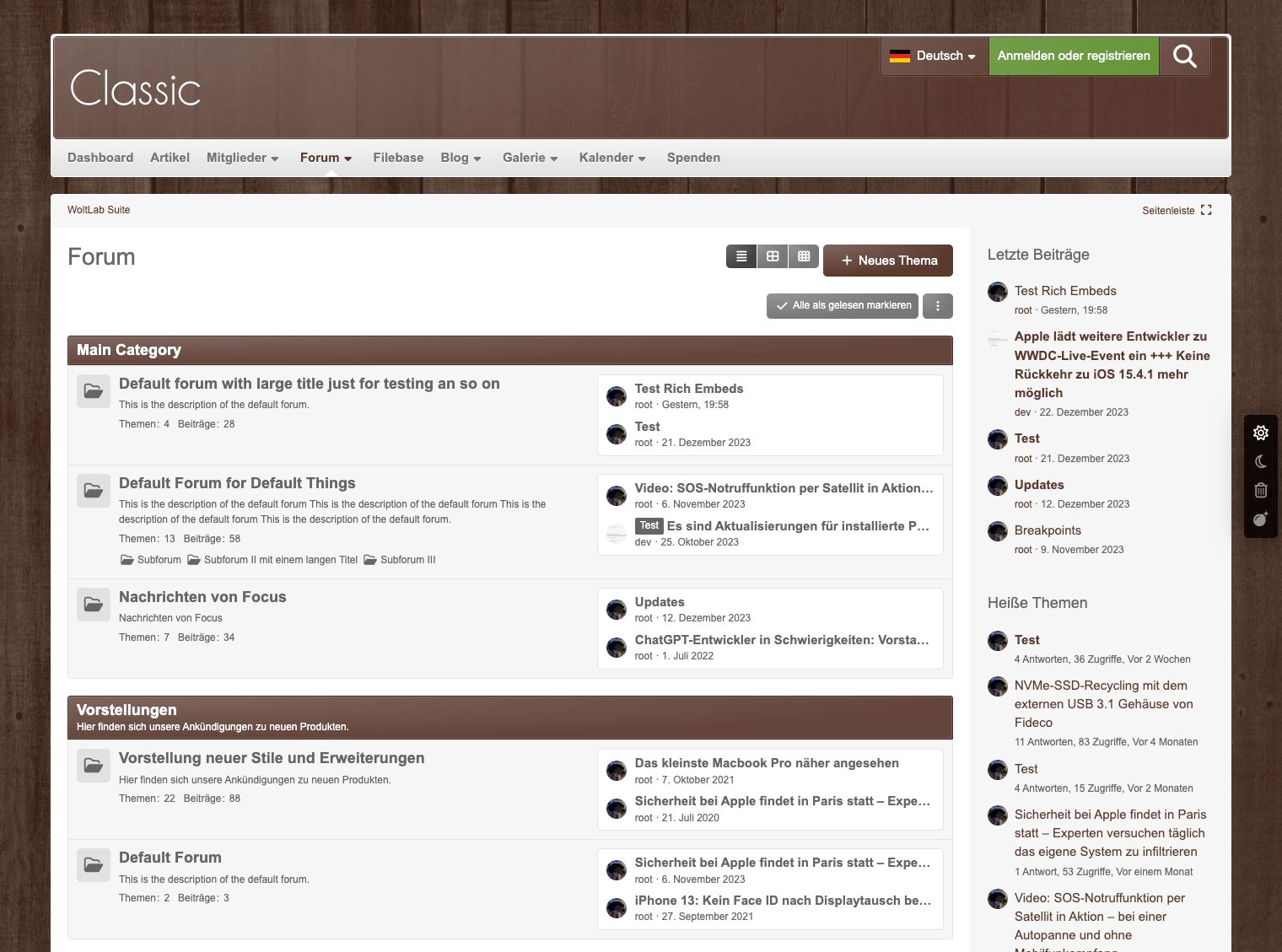Expand the Mitglieder dropdown menu
Viewport: 1282px width, 952px height.
click(x=242, y=158)
